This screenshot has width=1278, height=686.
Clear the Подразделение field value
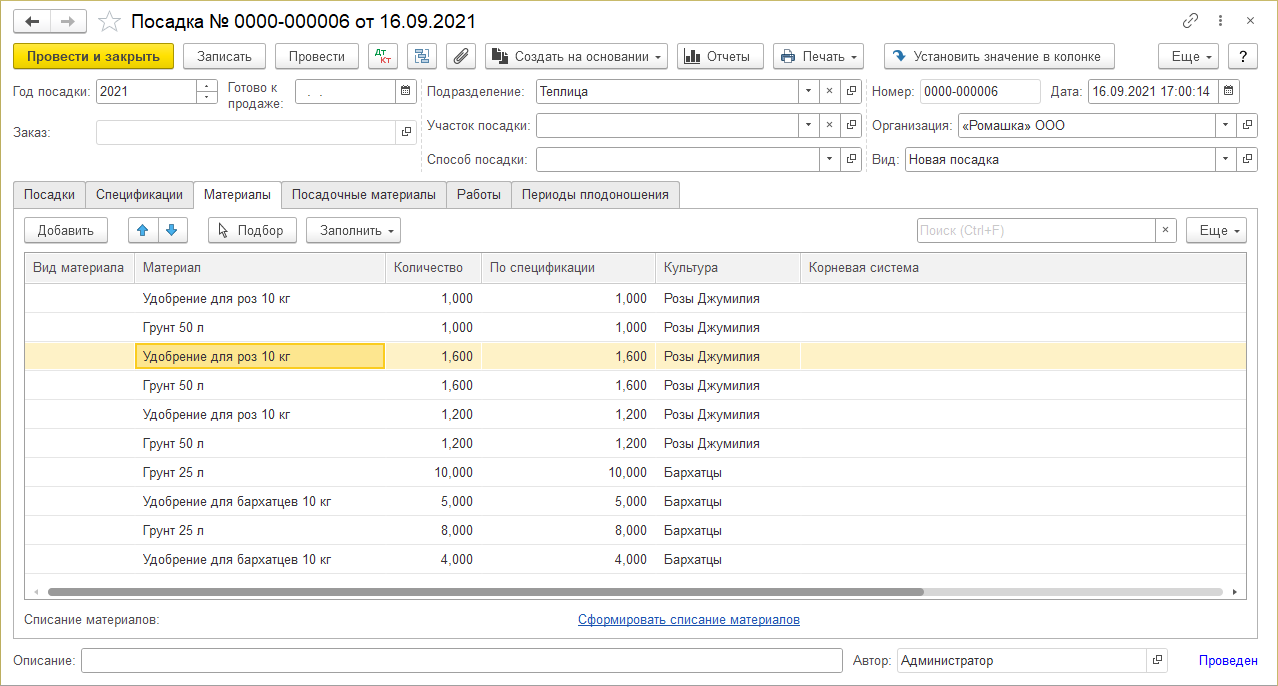[829, 92]
